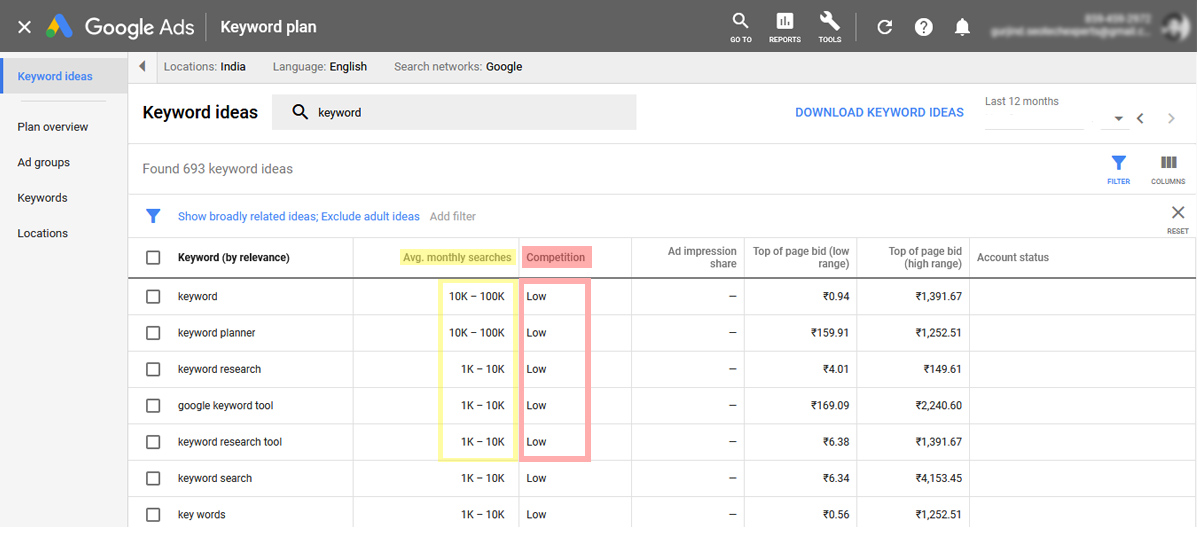Image resolution: width=1198 pixels, height=534 pixels.
Task: Open the notifications bell
Action: (x=963, y=28)
